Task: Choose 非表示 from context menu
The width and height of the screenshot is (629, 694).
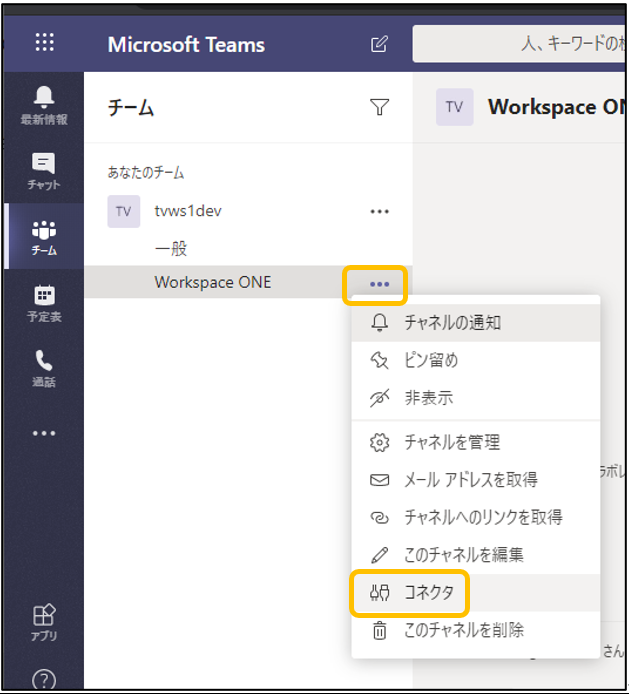Action: 476,398
